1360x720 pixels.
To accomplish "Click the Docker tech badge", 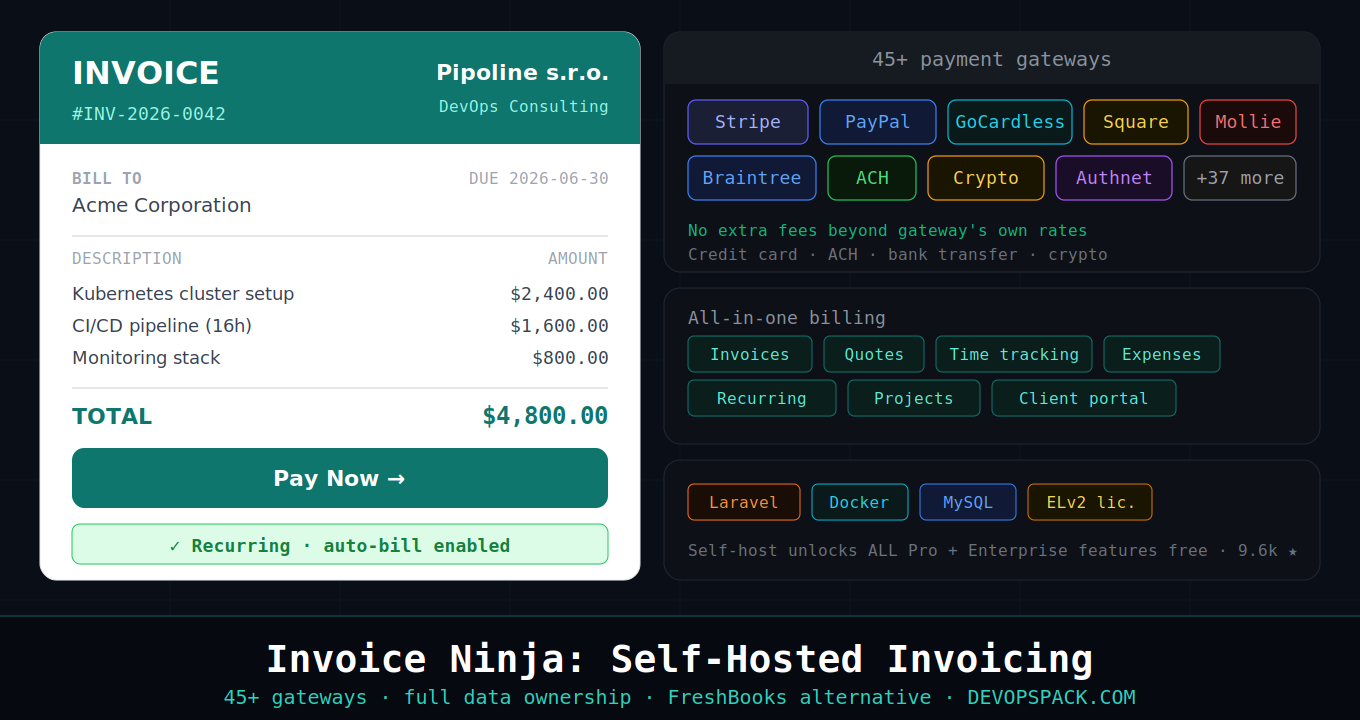I will click(860, 502).
